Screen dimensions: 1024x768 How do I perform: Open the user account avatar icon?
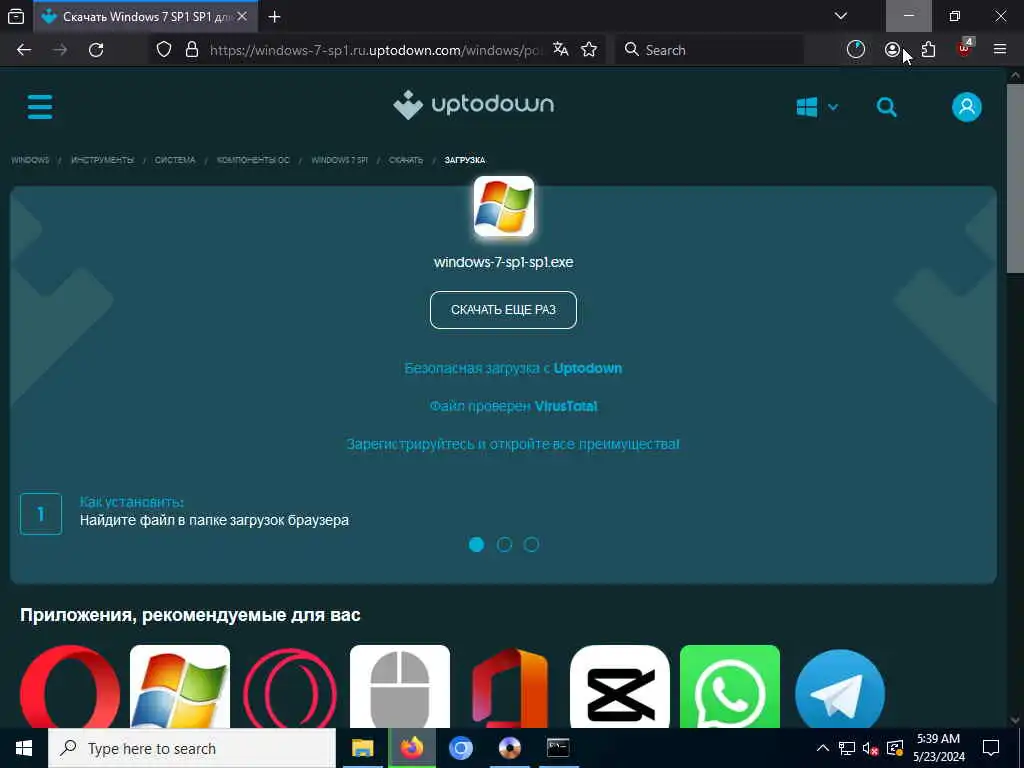[x=967, y=106]
